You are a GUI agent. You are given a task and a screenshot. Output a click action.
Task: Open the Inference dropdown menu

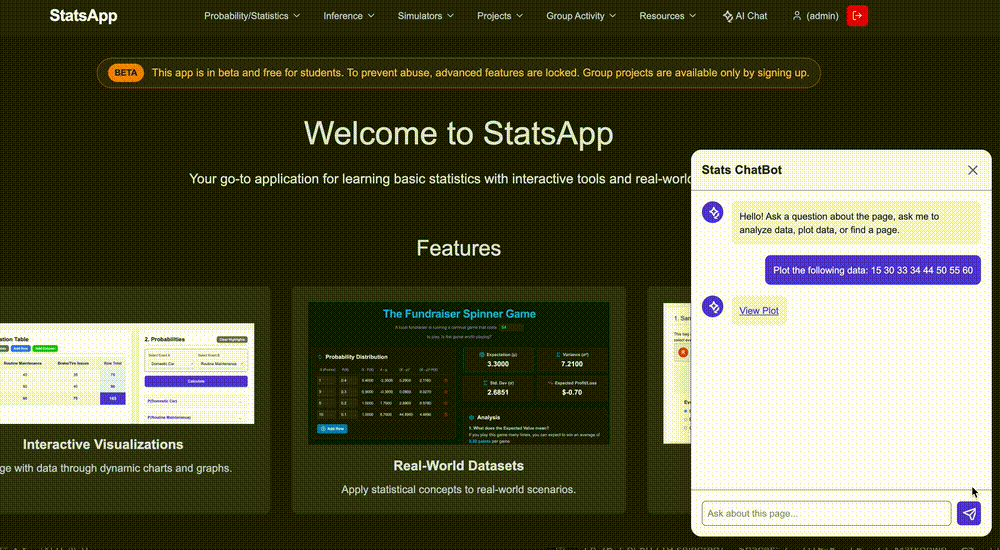click(x=349, y=16)
